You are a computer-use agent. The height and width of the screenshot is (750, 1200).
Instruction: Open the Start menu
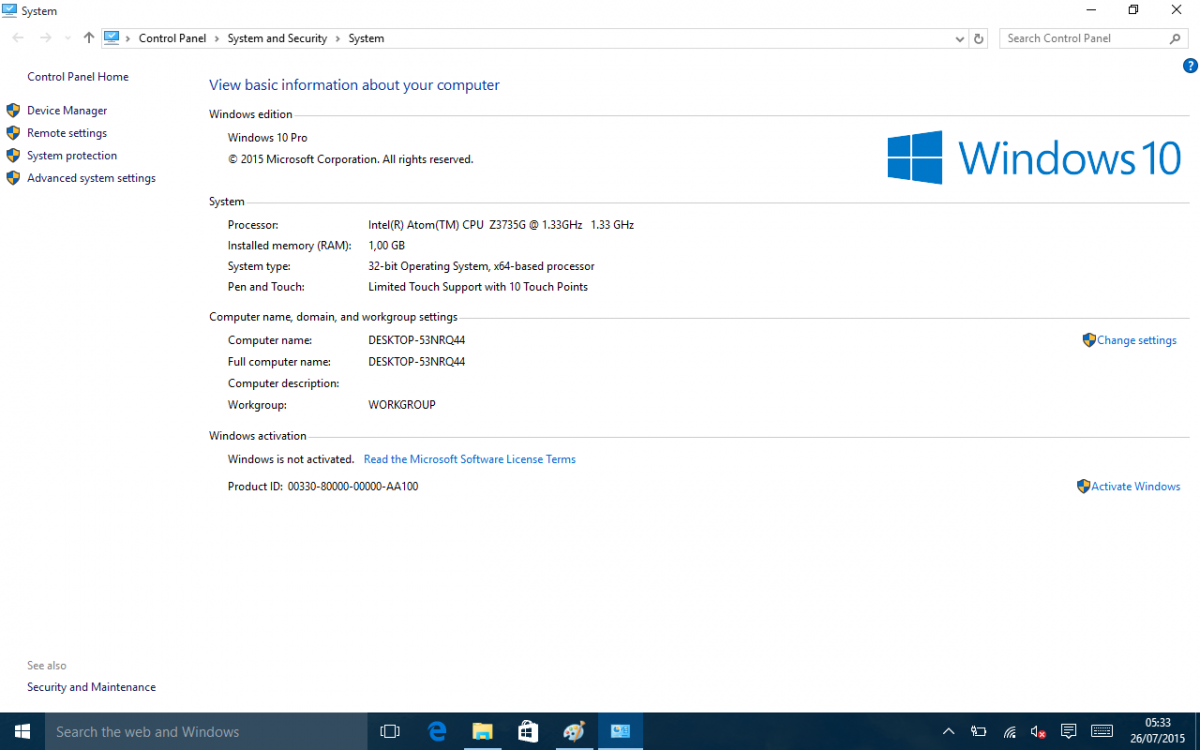tap(22, 731)
